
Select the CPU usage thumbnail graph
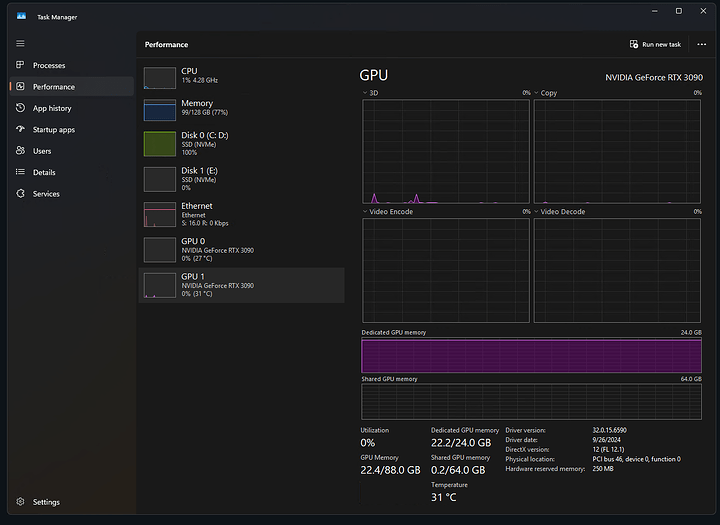tap(159, 78)
